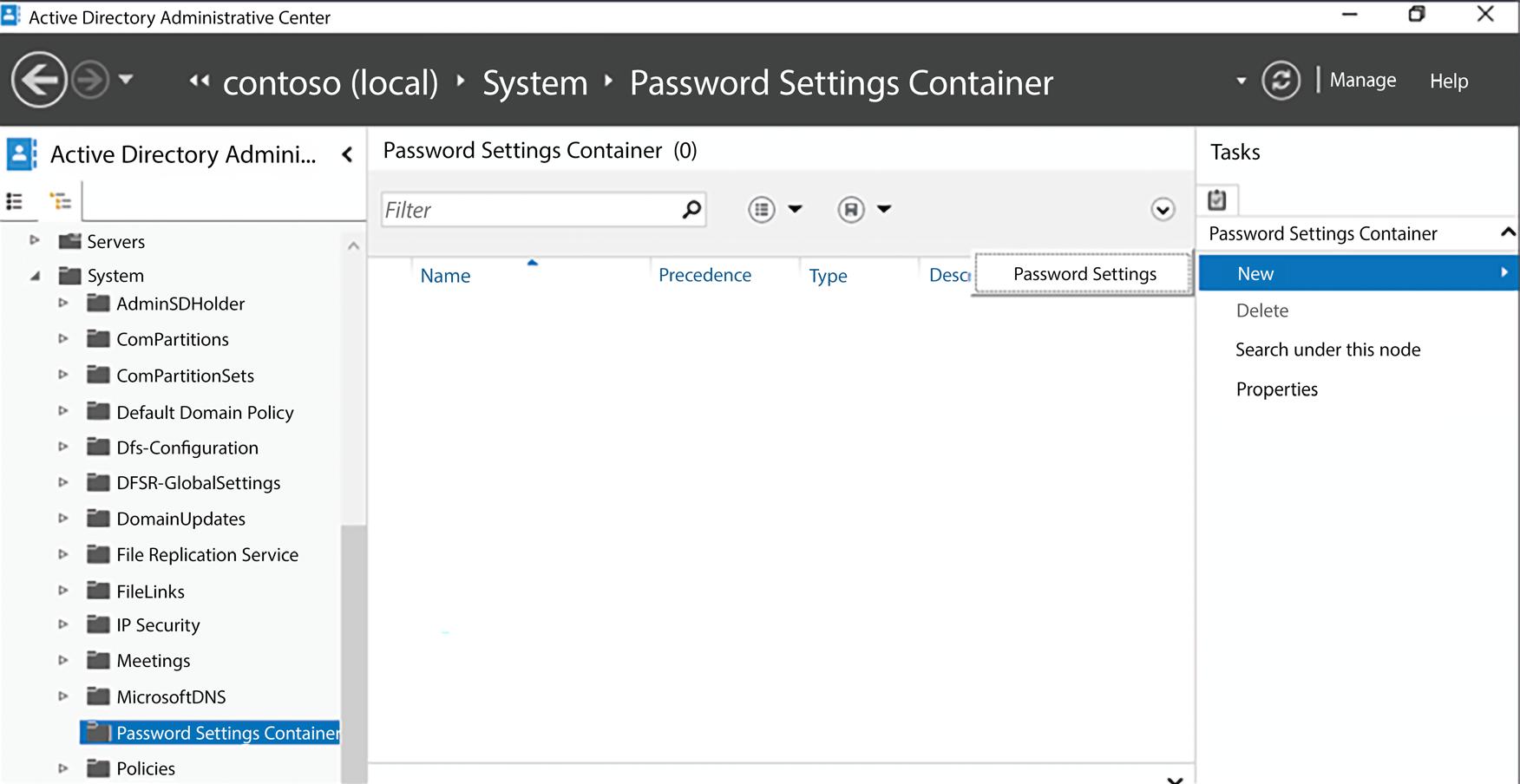Click the double-chevron breadcrumb overflow icon

[200, 81]
